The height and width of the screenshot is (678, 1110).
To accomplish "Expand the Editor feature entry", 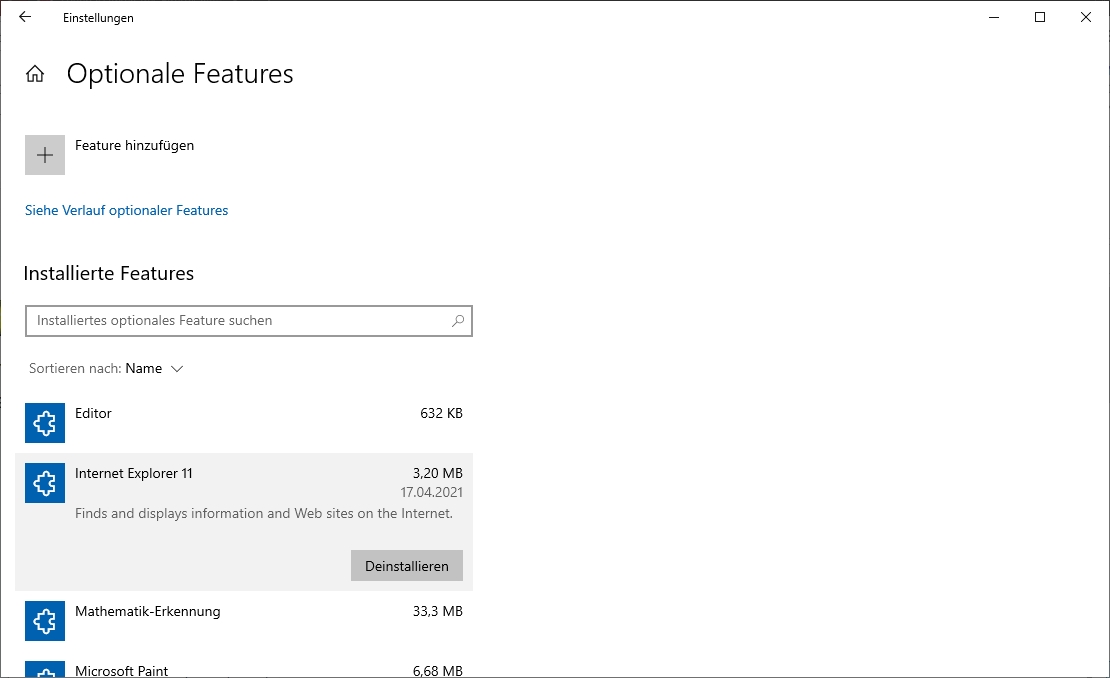I will [250, 414].
